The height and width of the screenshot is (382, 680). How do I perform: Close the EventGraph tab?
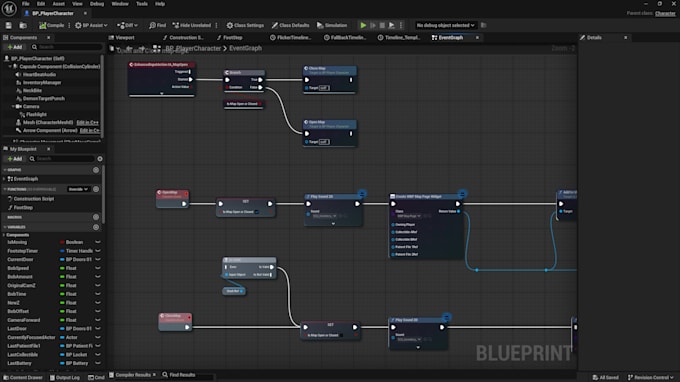477,38
